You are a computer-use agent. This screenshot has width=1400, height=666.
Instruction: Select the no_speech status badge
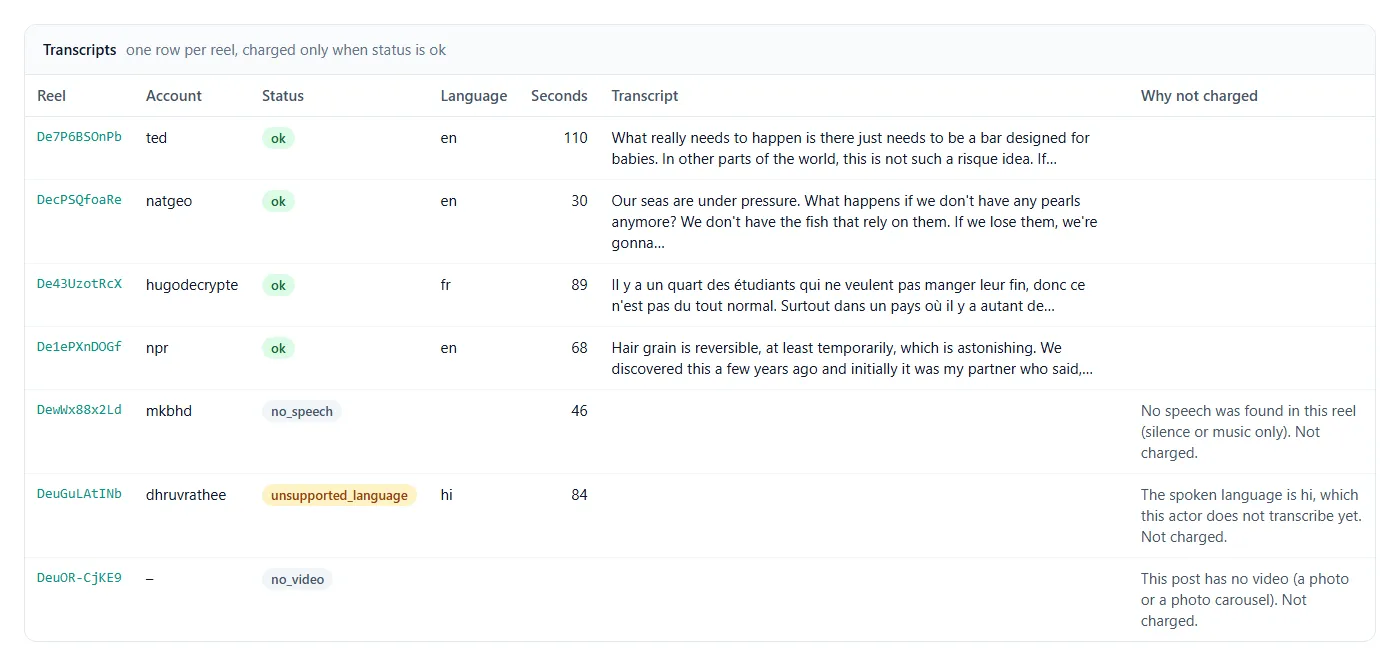302,411
